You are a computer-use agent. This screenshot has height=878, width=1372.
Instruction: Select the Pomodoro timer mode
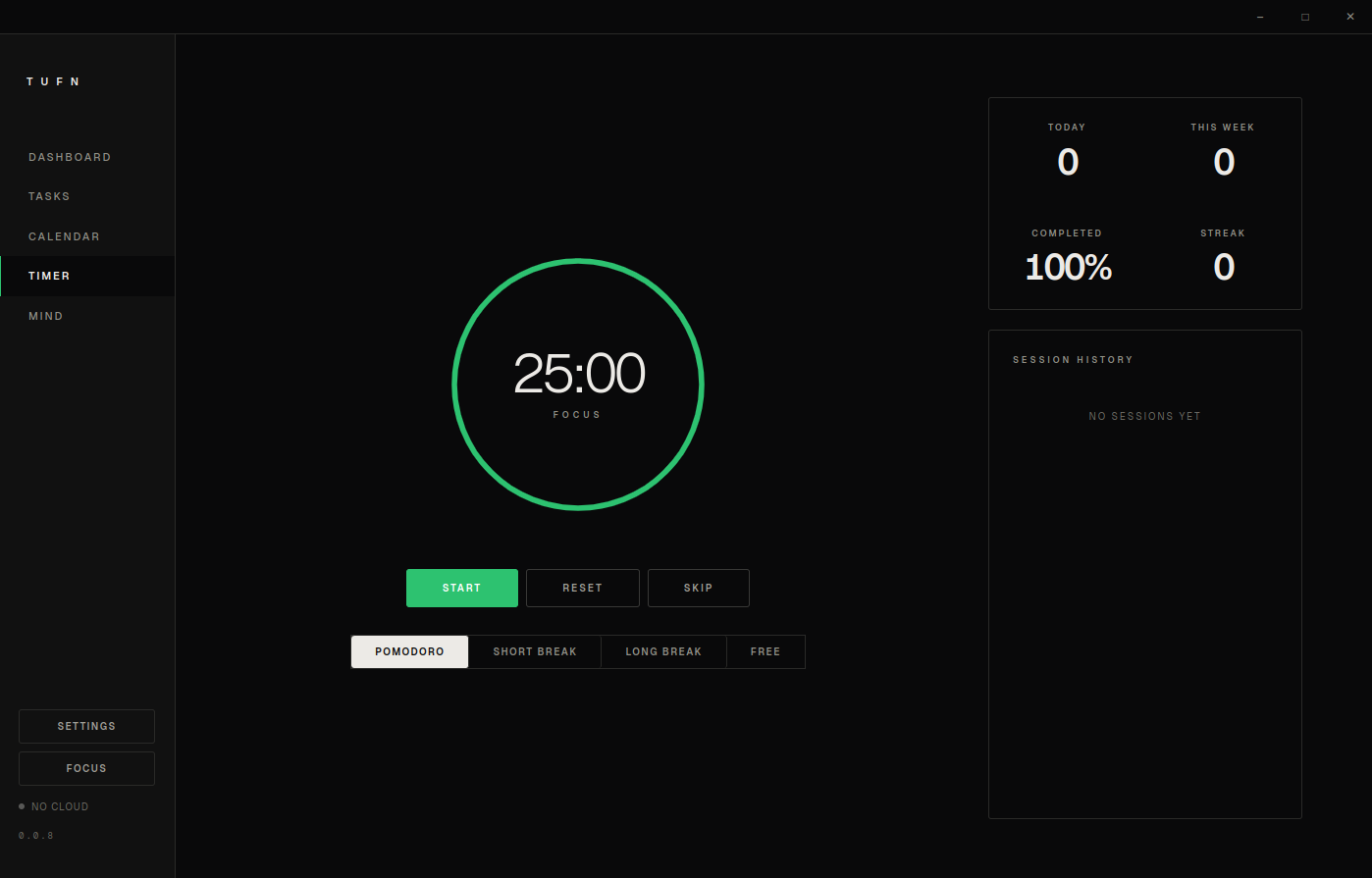(409, 651)
